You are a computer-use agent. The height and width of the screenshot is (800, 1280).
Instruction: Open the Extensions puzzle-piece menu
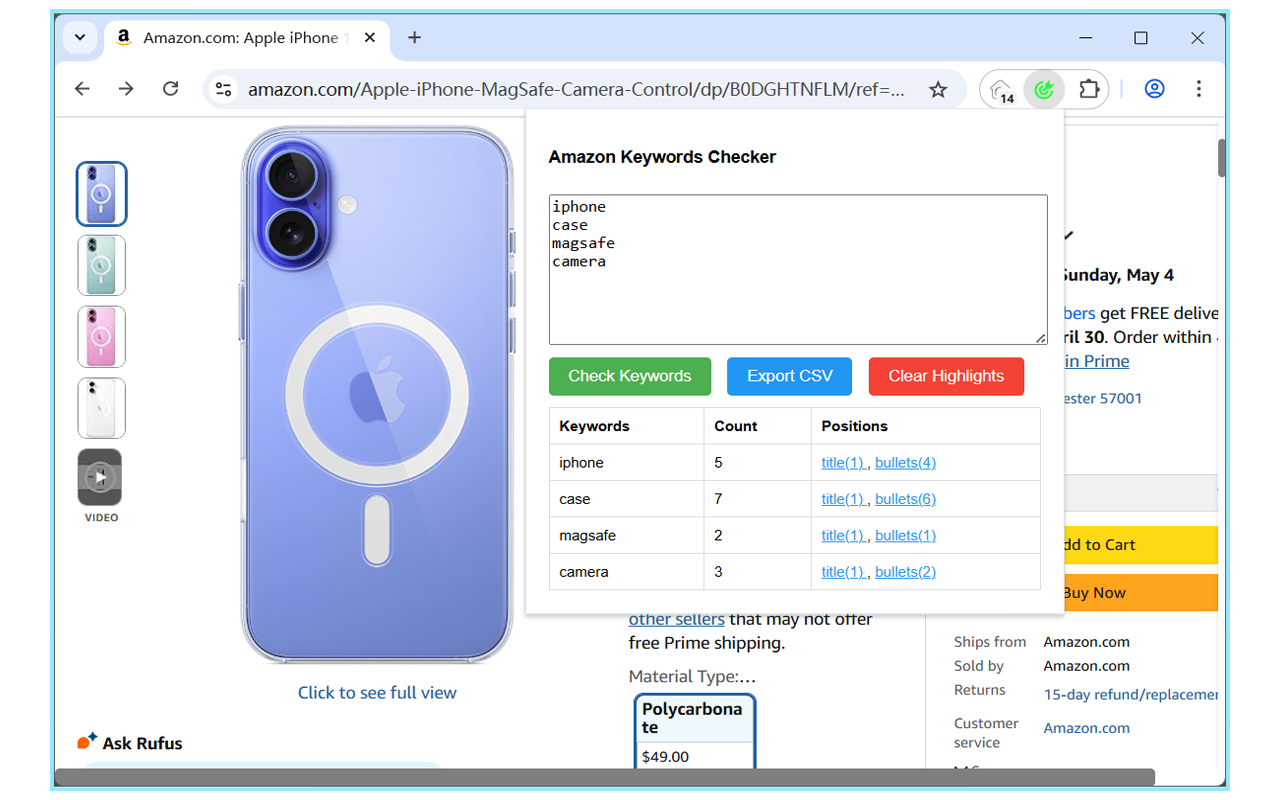pyautogui.click(x=1089, y=89)
